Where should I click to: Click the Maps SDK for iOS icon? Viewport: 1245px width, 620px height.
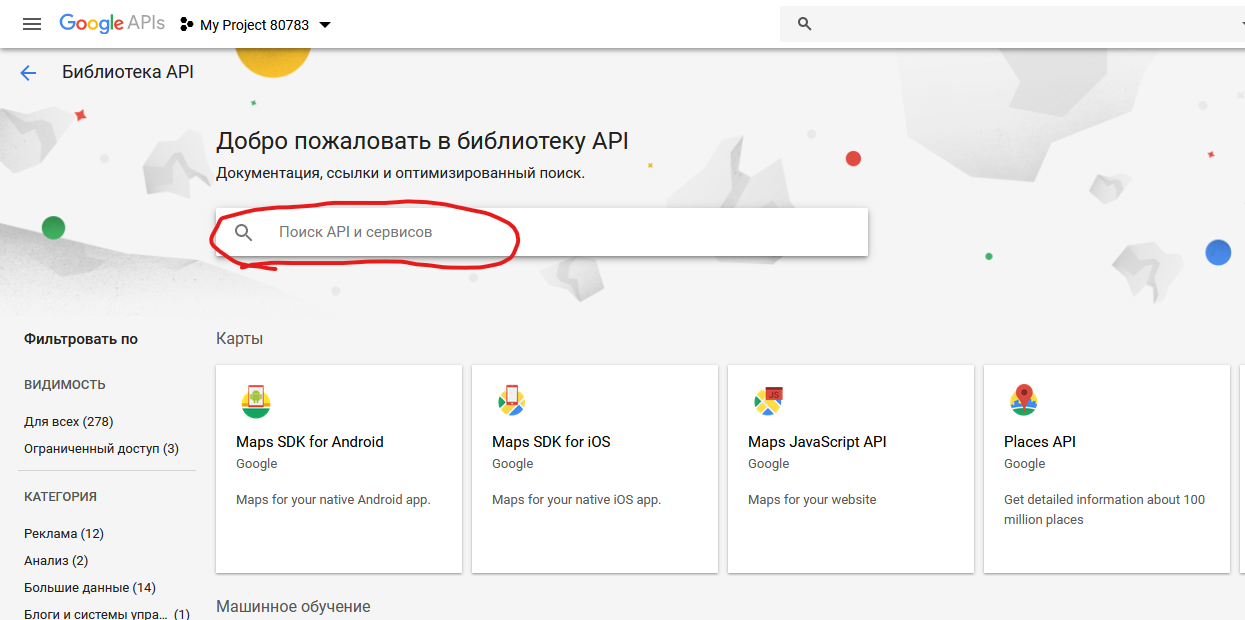coord(512,401)
